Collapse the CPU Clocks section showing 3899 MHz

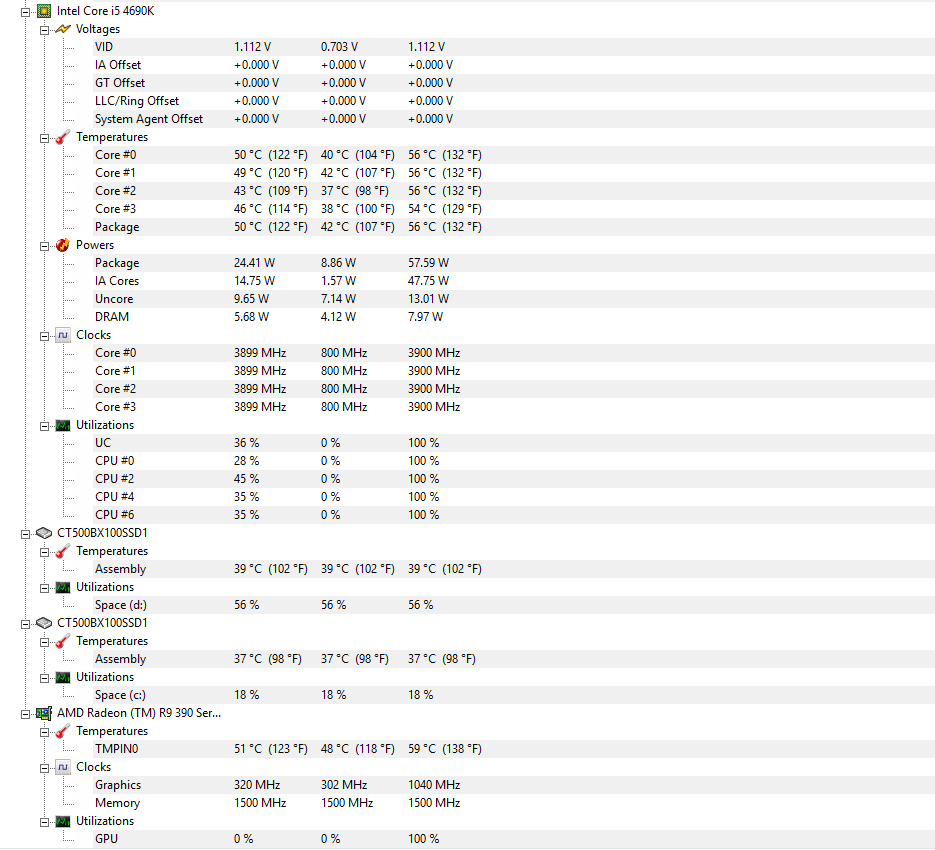pos(44,336)
